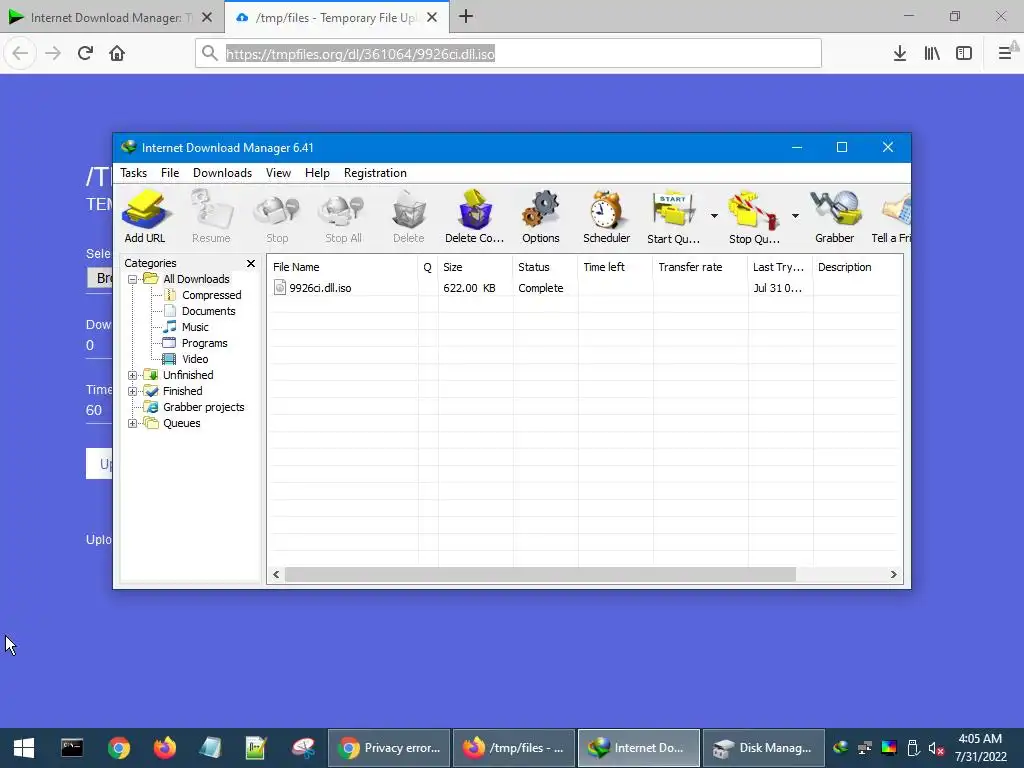This screenshot has width=1024, height=768.
Task: Open the Windows Start menu
Action: (24, 748)
